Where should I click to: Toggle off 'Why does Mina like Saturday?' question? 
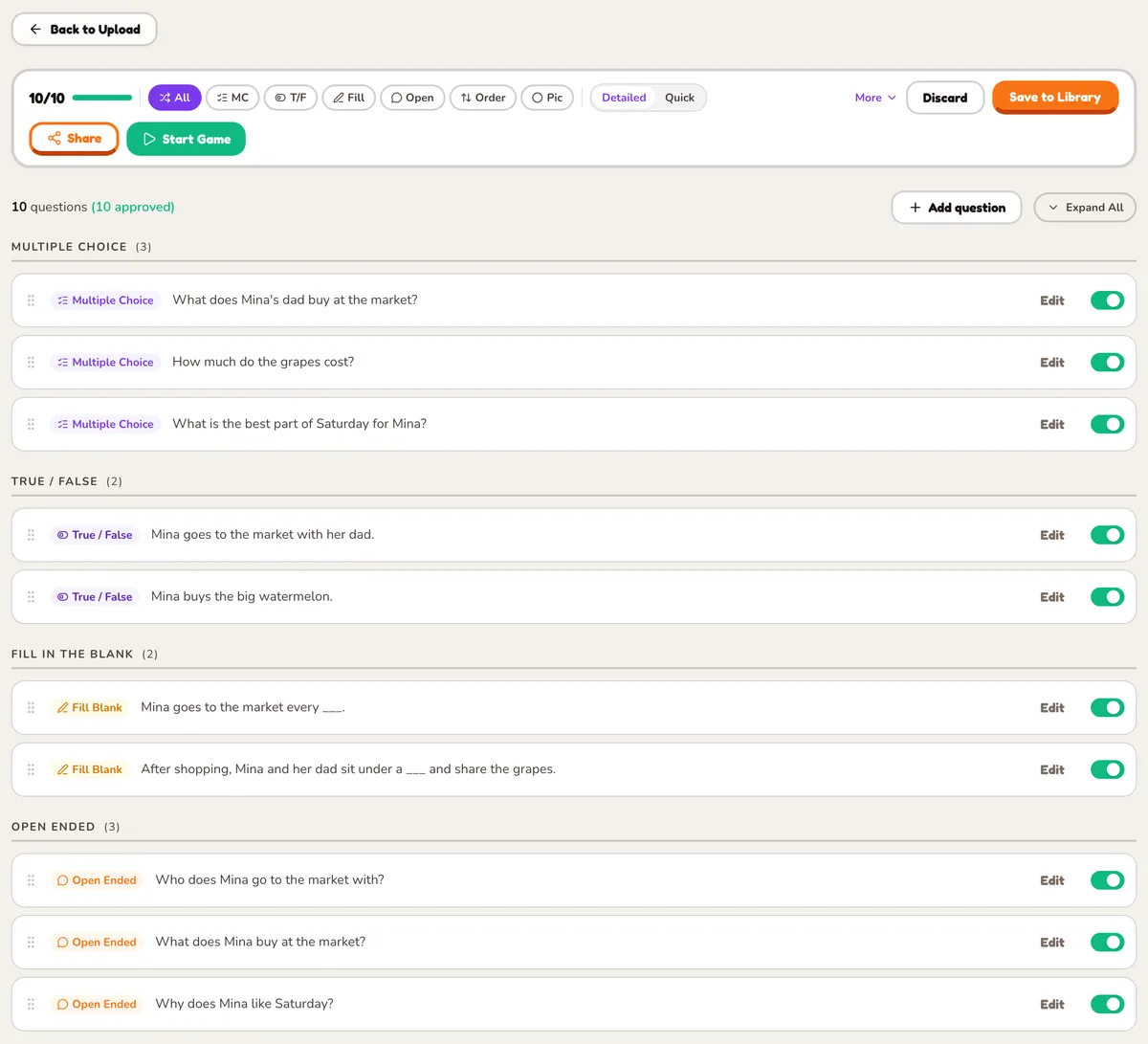pyautogui.click(x=1107, y=1004)
